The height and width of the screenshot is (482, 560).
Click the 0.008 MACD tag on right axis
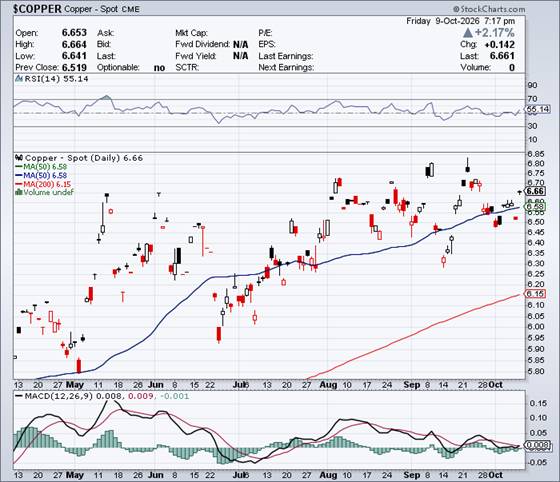click(x=538, y=445)
